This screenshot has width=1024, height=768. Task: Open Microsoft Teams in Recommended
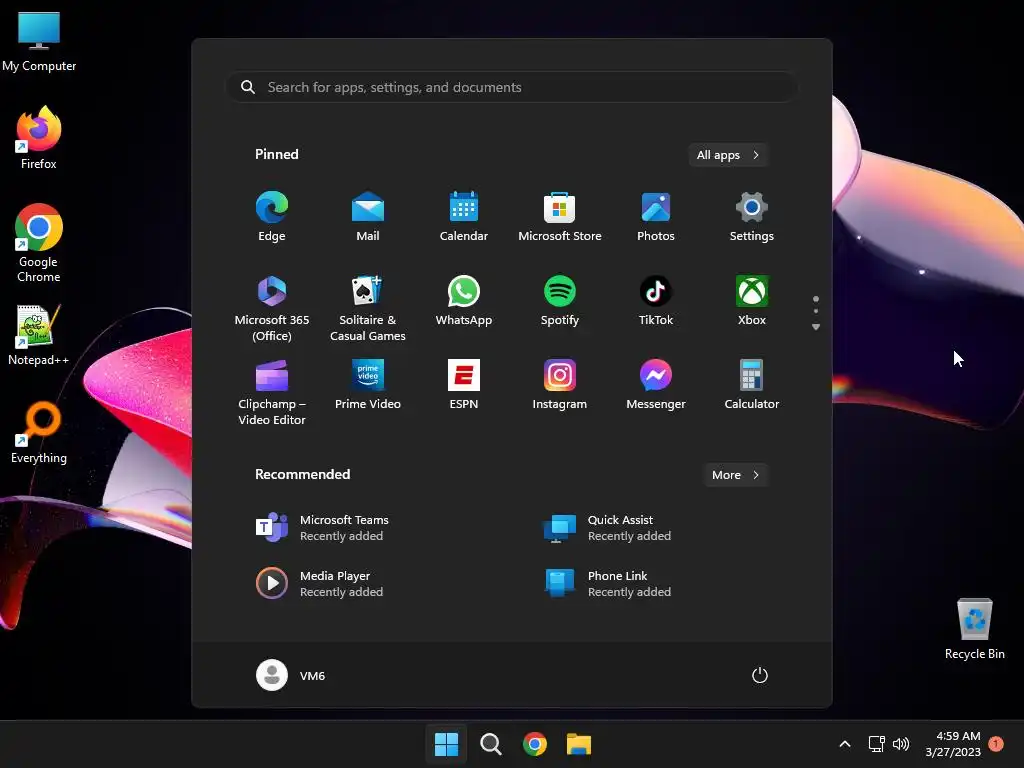click(x=322, y=528)
